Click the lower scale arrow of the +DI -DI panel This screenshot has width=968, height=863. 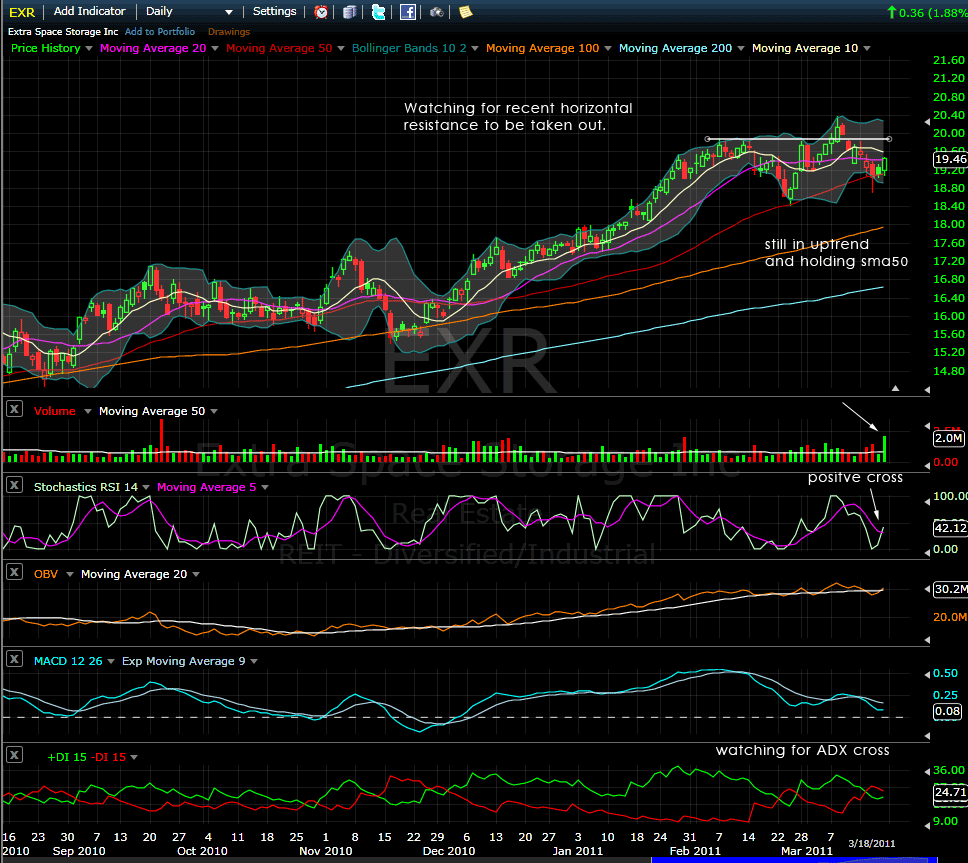click(x=927, y=825)
